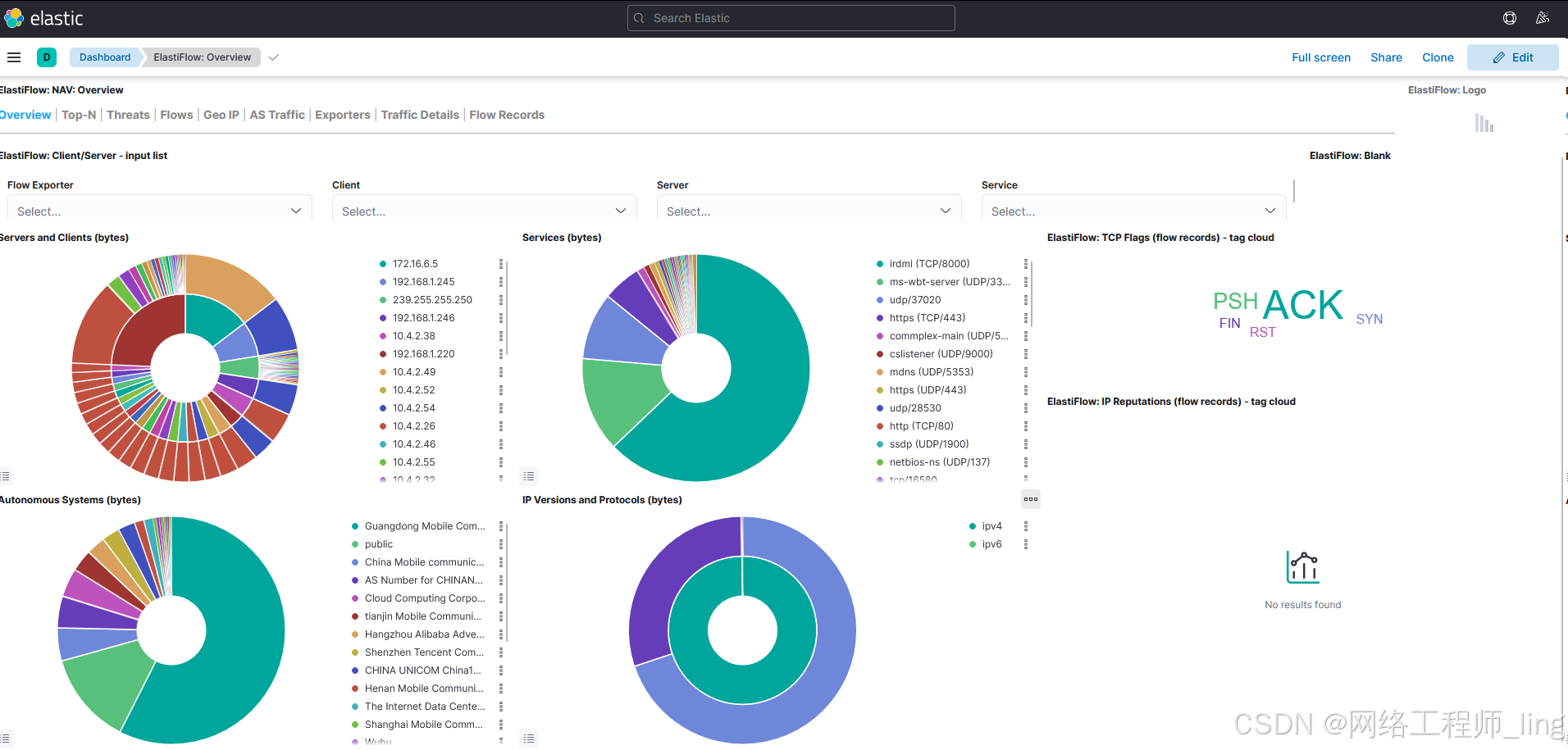Image resolution: width=1568 pixels, height=750 pixels.
Task: Click the ACK tag in TCP Flags cloud
Action: [1303, 305]
